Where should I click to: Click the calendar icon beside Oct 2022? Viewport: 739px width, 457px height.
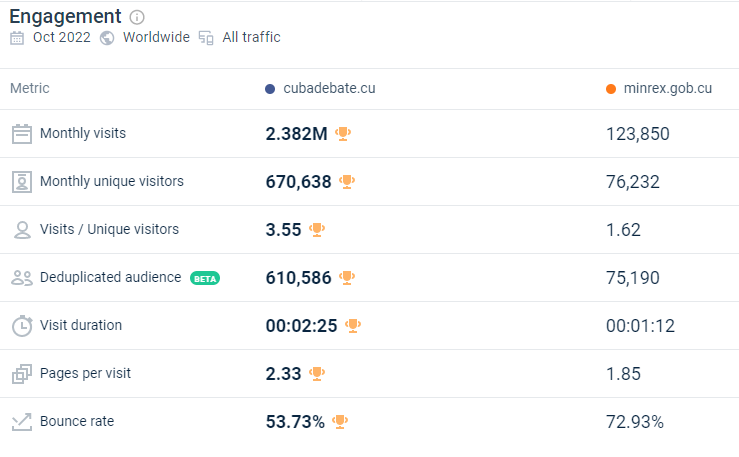coord(17,38)
